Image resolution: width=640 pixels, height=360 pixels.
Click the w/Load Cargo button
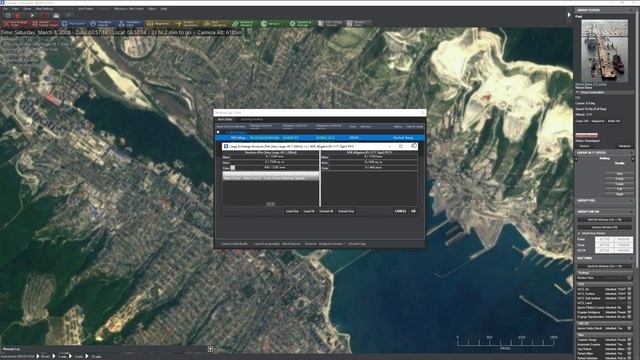[x=357, y=244]
